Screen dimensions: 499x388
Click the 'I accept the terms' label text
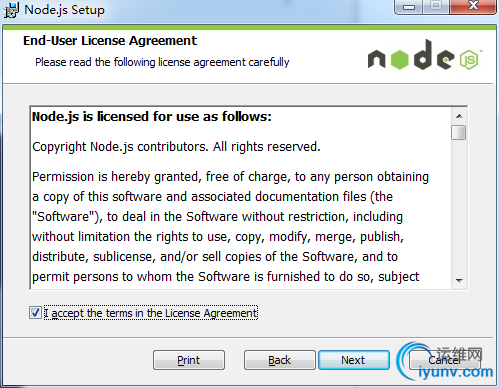[151, 313]
